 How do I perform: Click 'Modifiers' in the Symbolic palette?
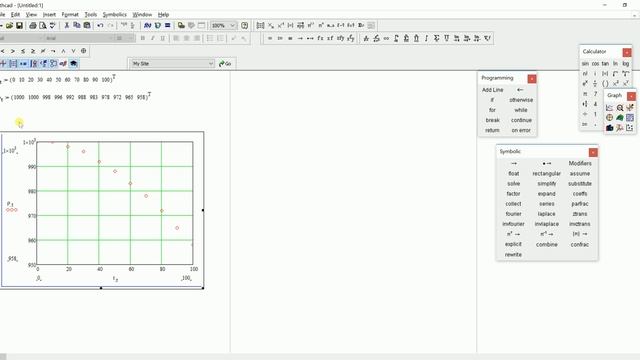(580, 163)
